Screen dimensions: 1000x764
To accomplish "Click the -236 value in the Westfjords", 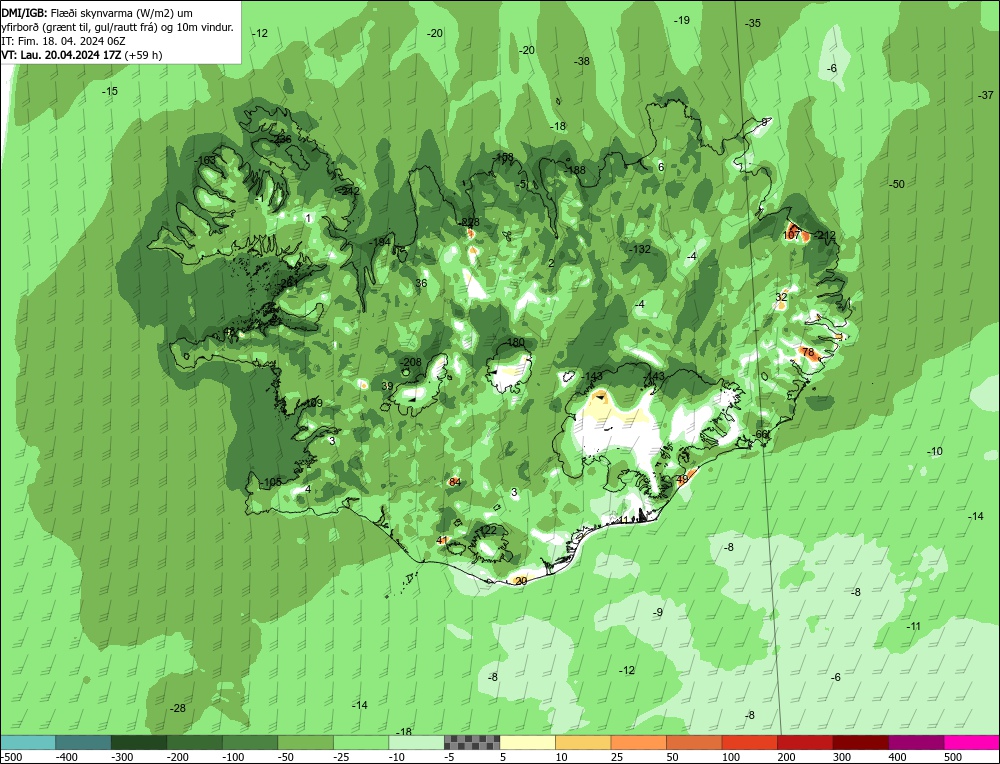I will 281,140.
